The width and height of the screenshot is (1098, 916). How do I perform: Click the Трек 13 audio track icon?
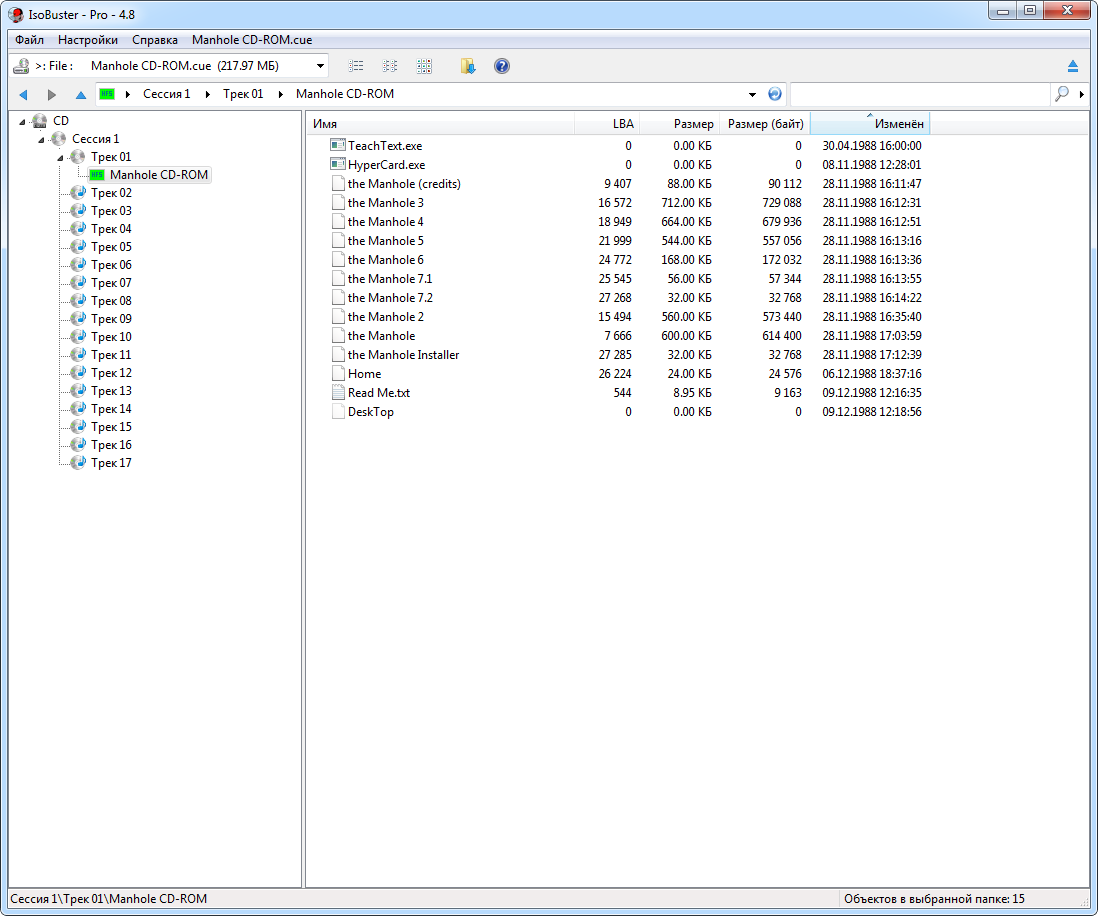point(78,391)
